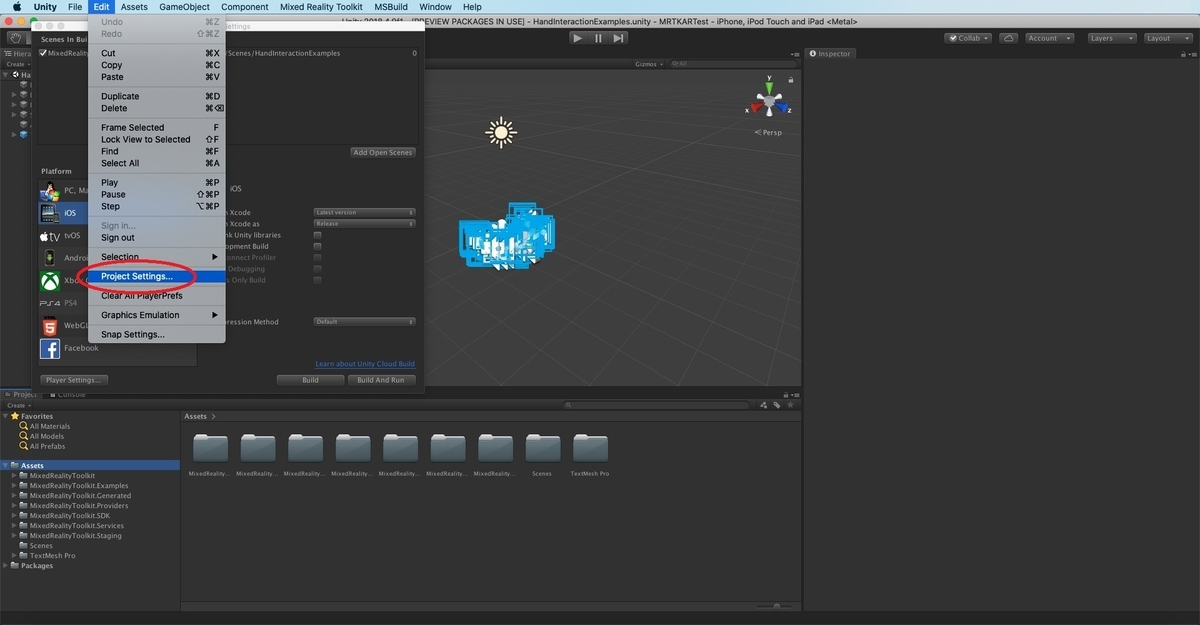Open the GameObject menu
This screenshot has height=625, width=1200.
(x=185, y=7)
